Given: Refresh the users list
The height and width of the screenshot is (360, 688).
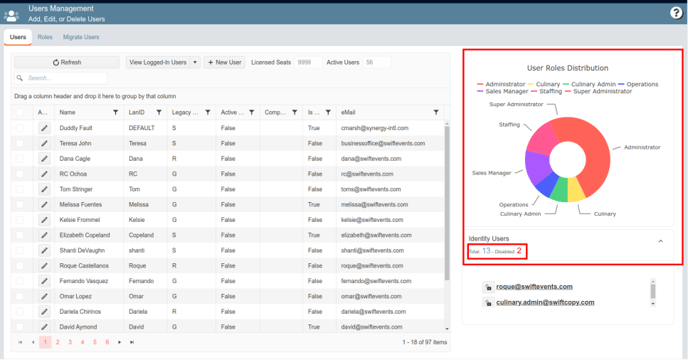Looking at the screenshot, I should tap(67, 62).
